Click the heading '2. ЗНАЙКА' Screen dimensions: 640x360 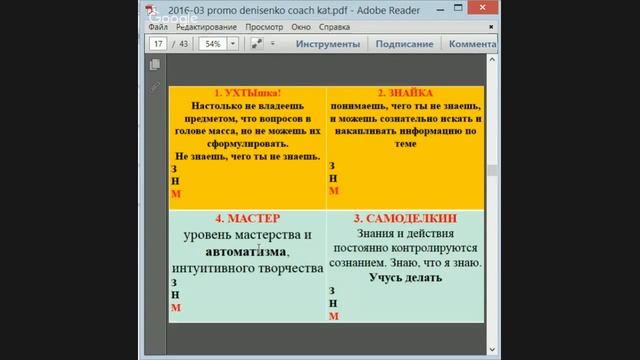click(405, 93)
